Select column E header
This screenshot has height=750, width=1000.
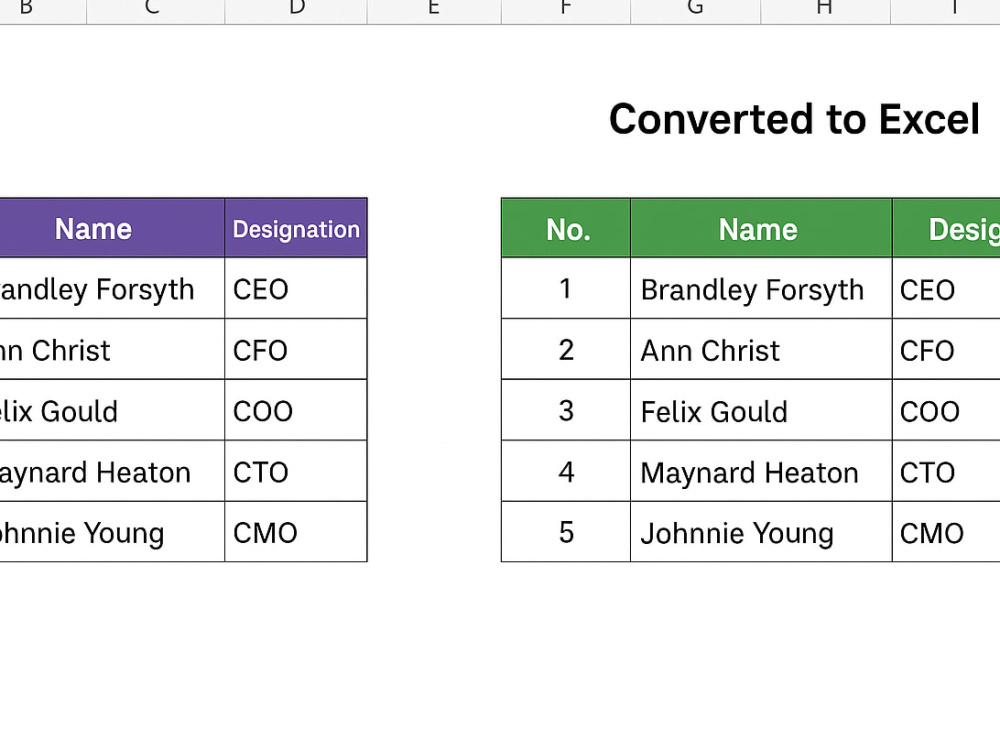pyautogui.click(x=434, y=10)
